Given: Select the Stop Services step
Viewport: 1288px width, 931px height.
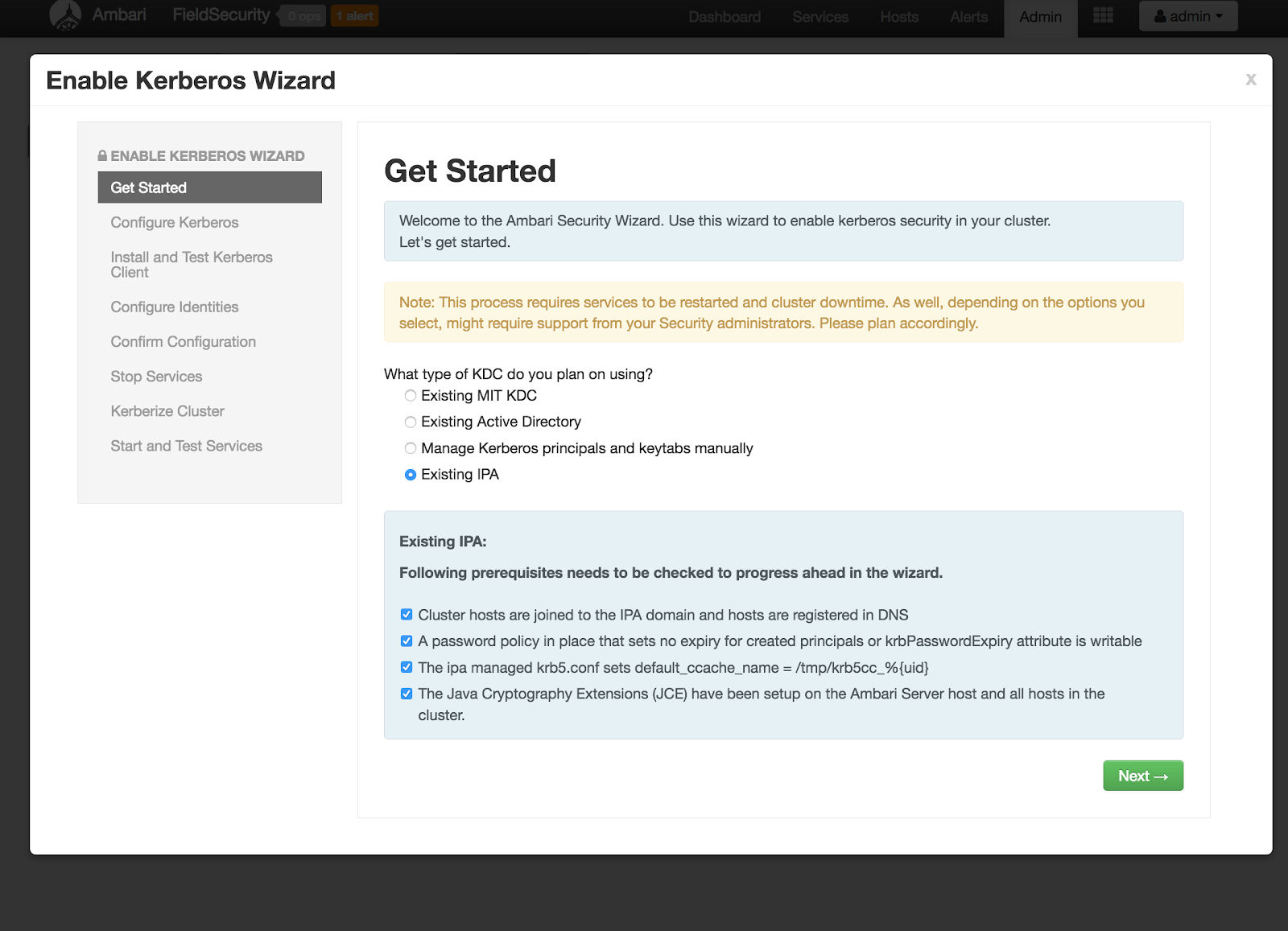Looking at the screenshot, I should coord(156,377).
